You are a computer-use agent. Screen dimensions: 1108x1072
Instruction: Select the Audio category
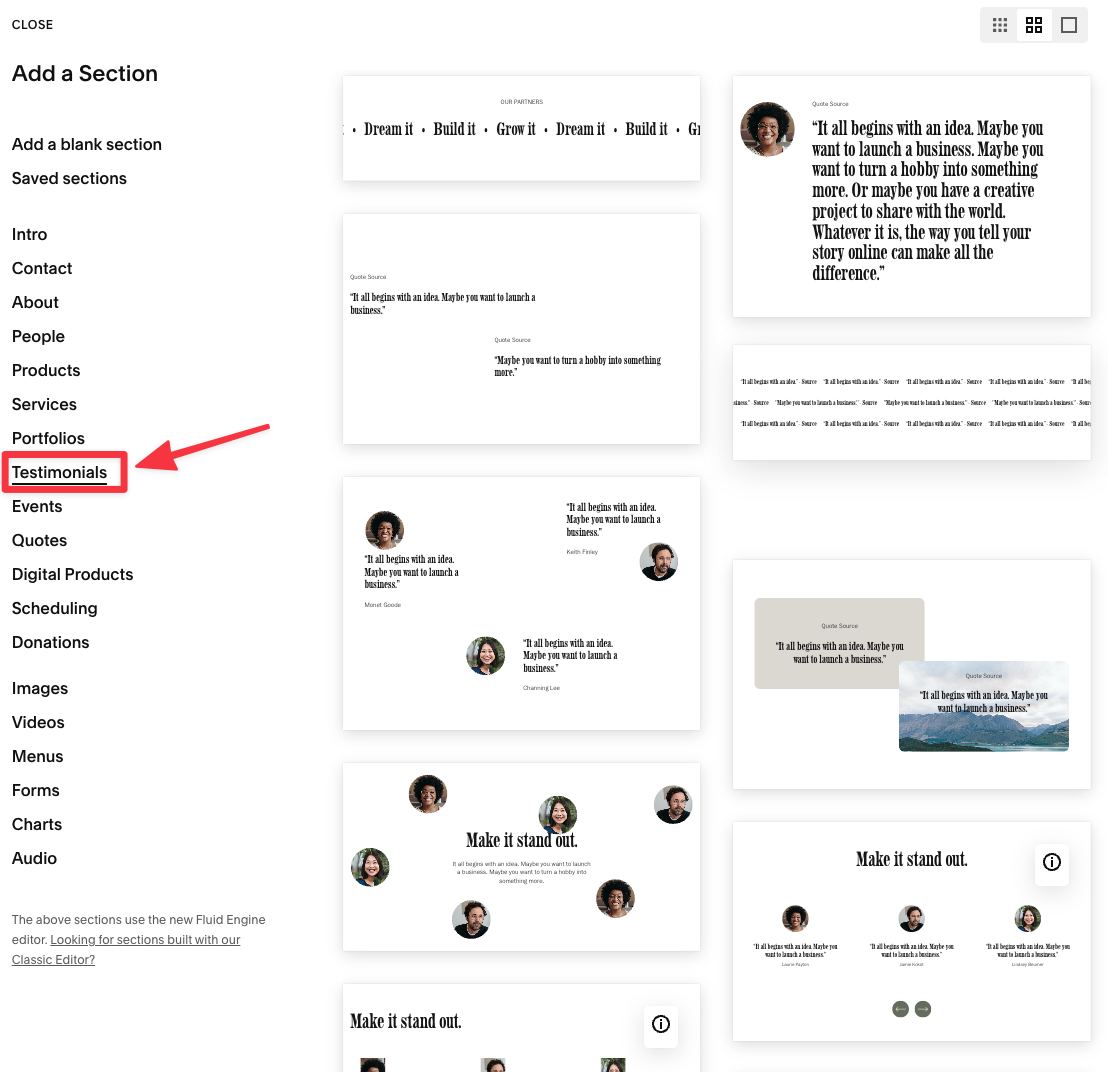34,858
